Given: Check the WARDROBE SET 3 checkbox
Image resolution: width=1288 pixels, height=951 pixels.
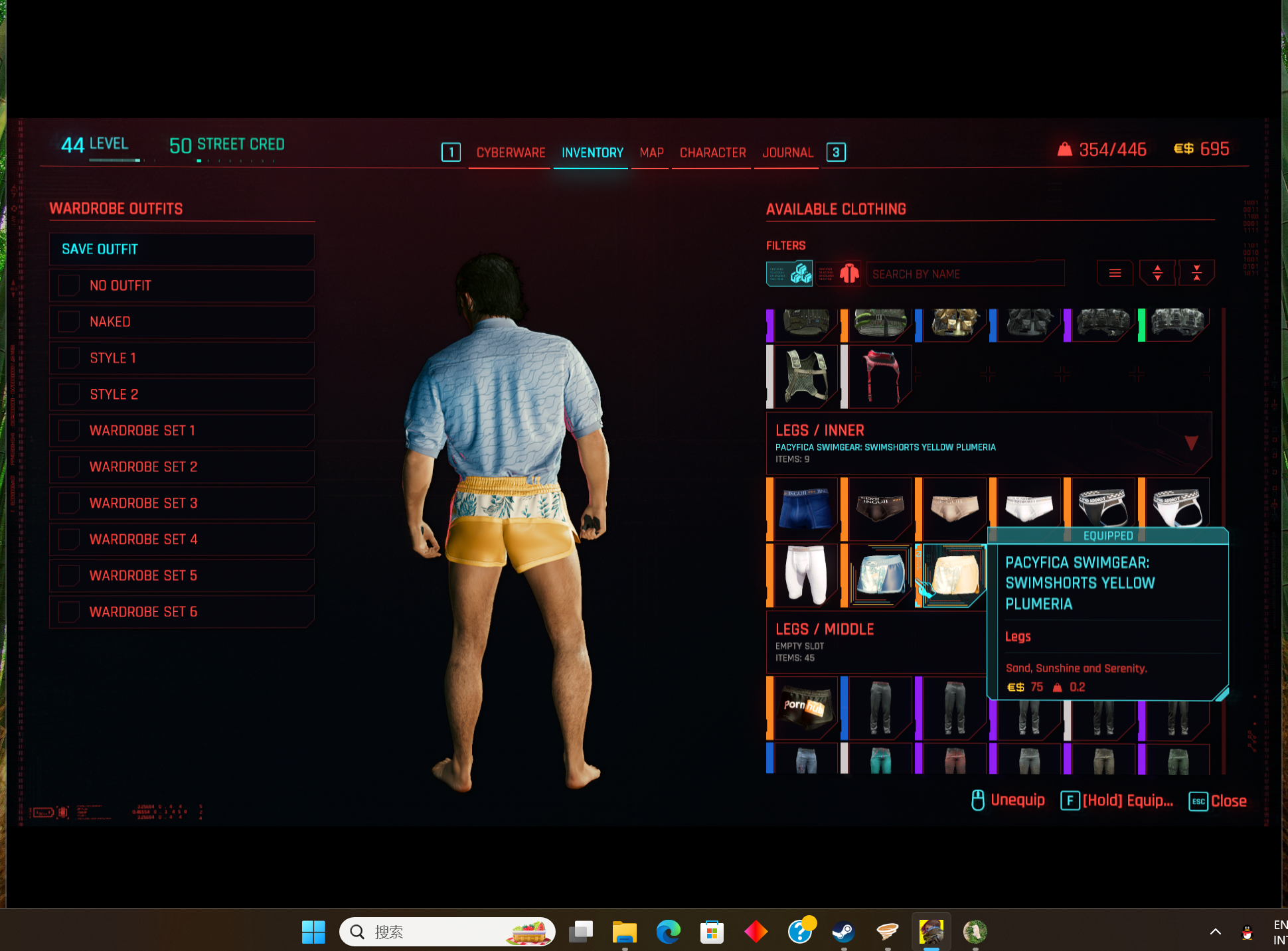Looking at the screenshot, I should 69,503.
